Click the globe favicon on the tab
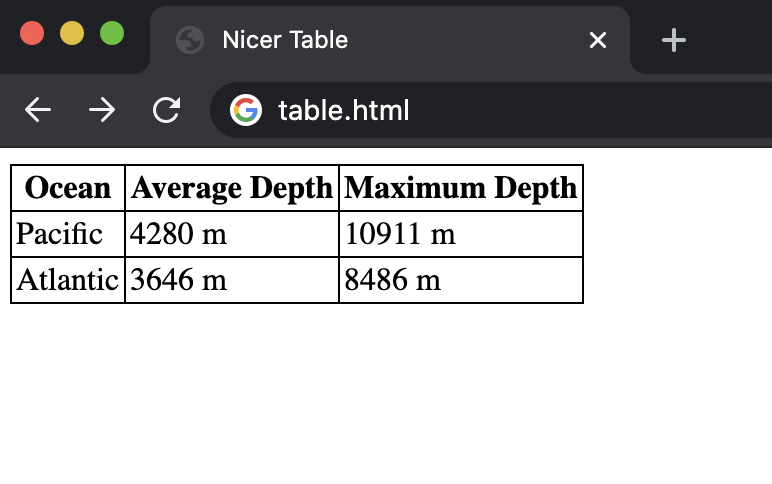This screenshot has height=484, width=772. point(189,40)
